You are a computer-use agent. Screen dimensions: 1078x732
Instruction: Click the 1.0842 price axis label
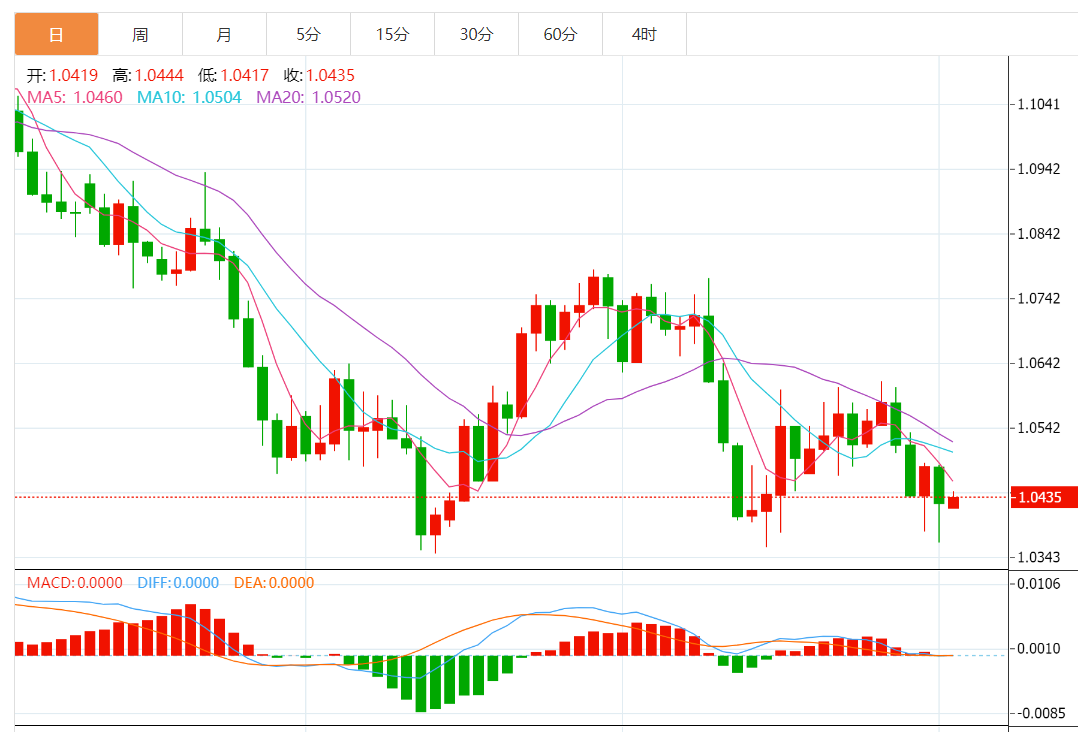coord(1038,234)
